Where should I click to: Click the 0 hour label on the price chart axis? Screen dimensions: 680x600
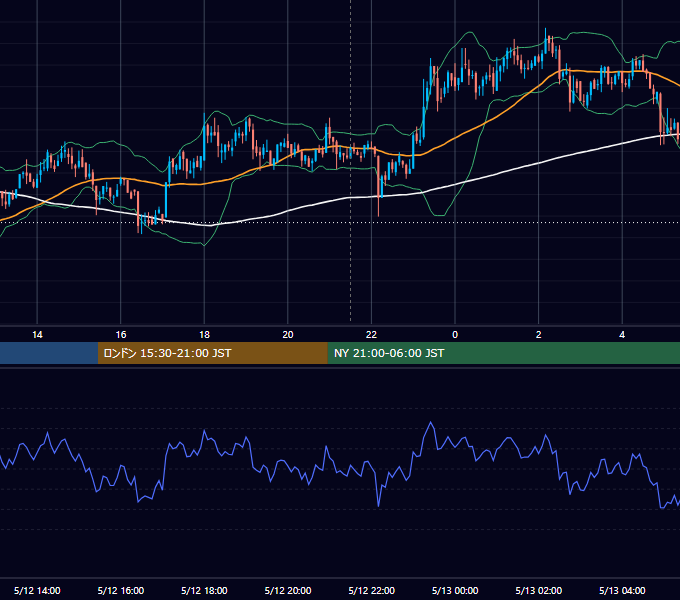[455, 335]
